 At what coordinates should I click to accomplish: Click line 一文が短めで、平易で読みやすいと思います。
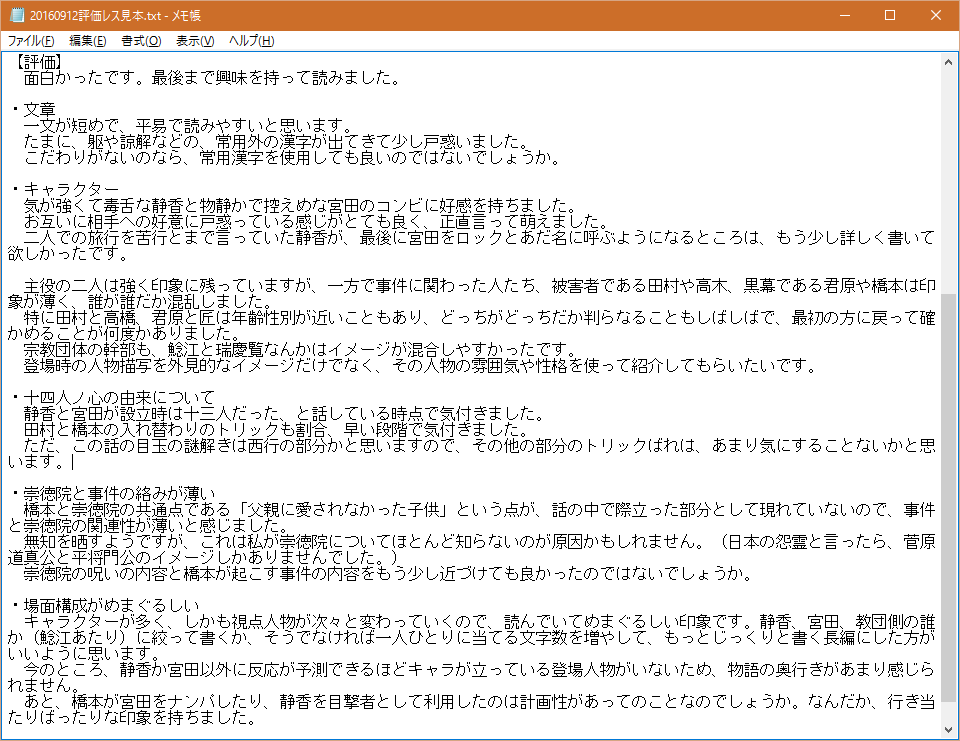click(189, 126)
